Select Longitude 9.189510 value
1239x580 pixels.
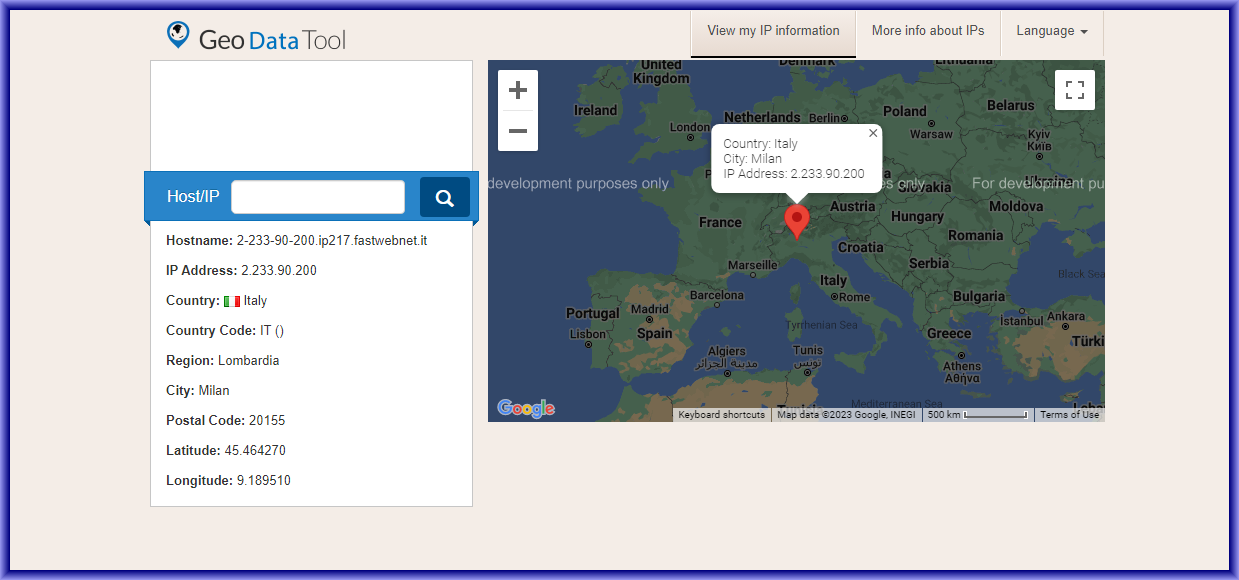pyautogui.click(x=264, y=481)
